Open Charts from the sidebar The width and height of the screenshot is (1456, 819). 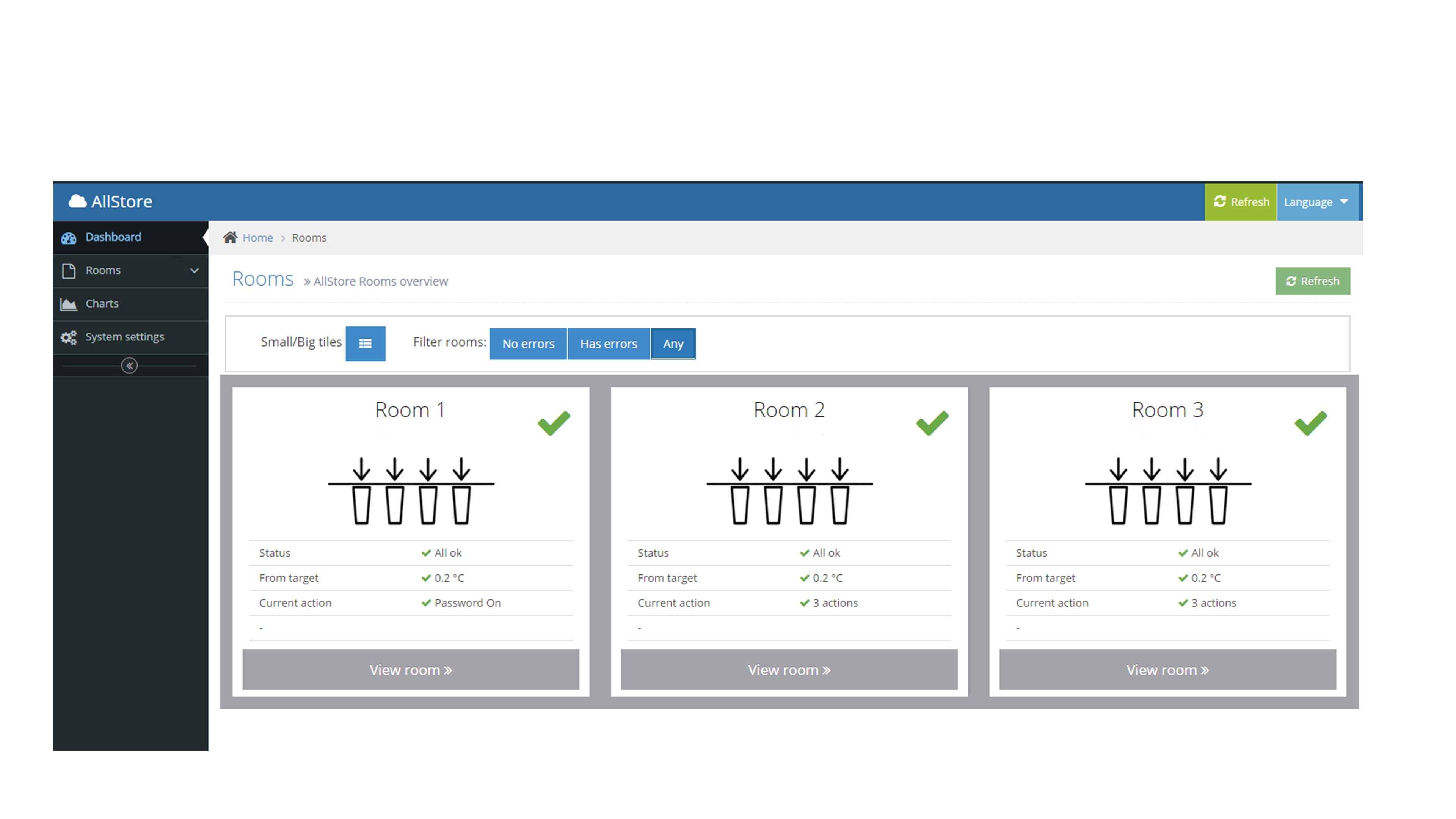click(x=102, y=303)
